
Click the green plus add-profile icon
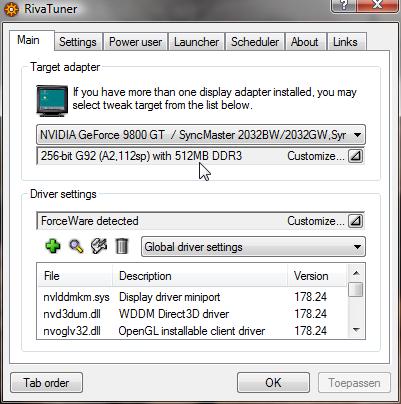pyautogui.click(x=53, y=246)
